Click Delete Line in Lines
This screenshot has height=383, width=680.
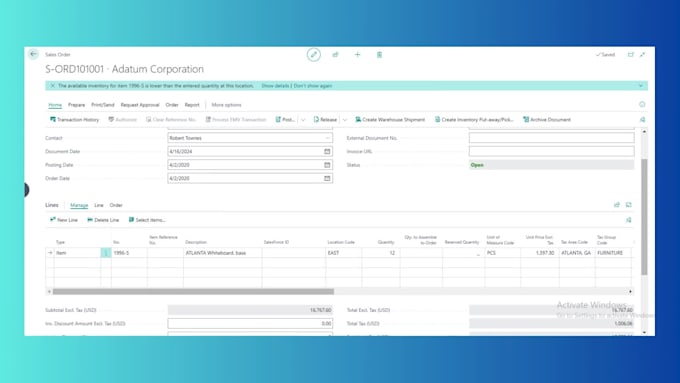point(103,220)
